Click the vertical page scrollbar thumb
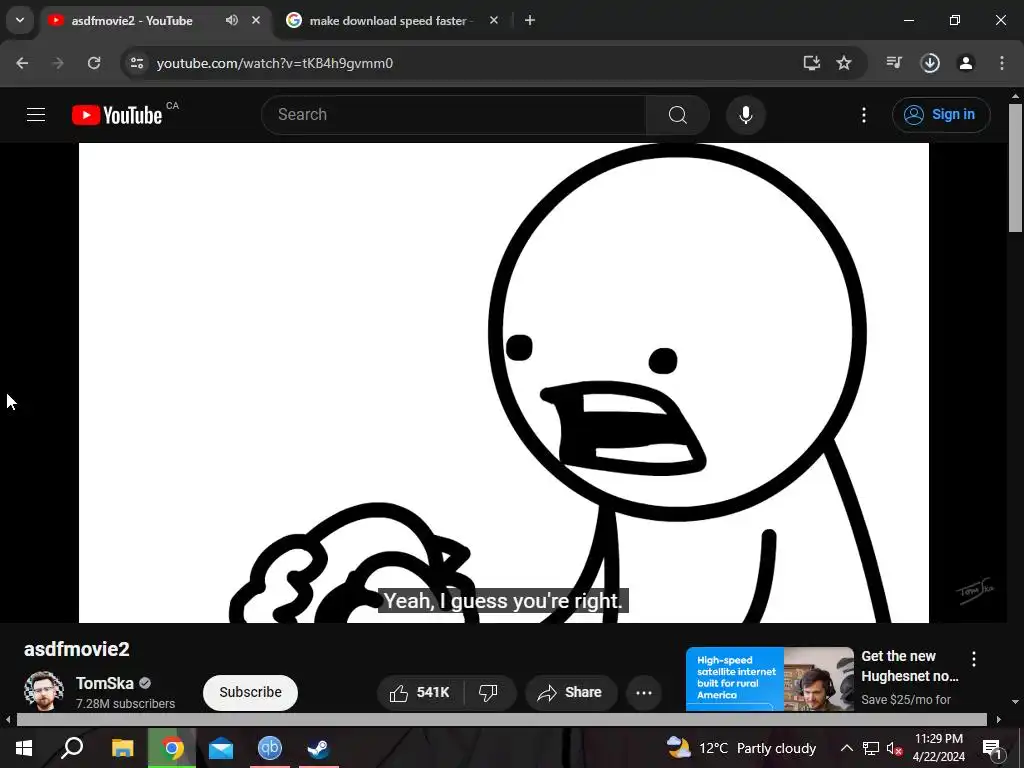This screenshot has height=768, width=1024. click(x=1015, y=167)
